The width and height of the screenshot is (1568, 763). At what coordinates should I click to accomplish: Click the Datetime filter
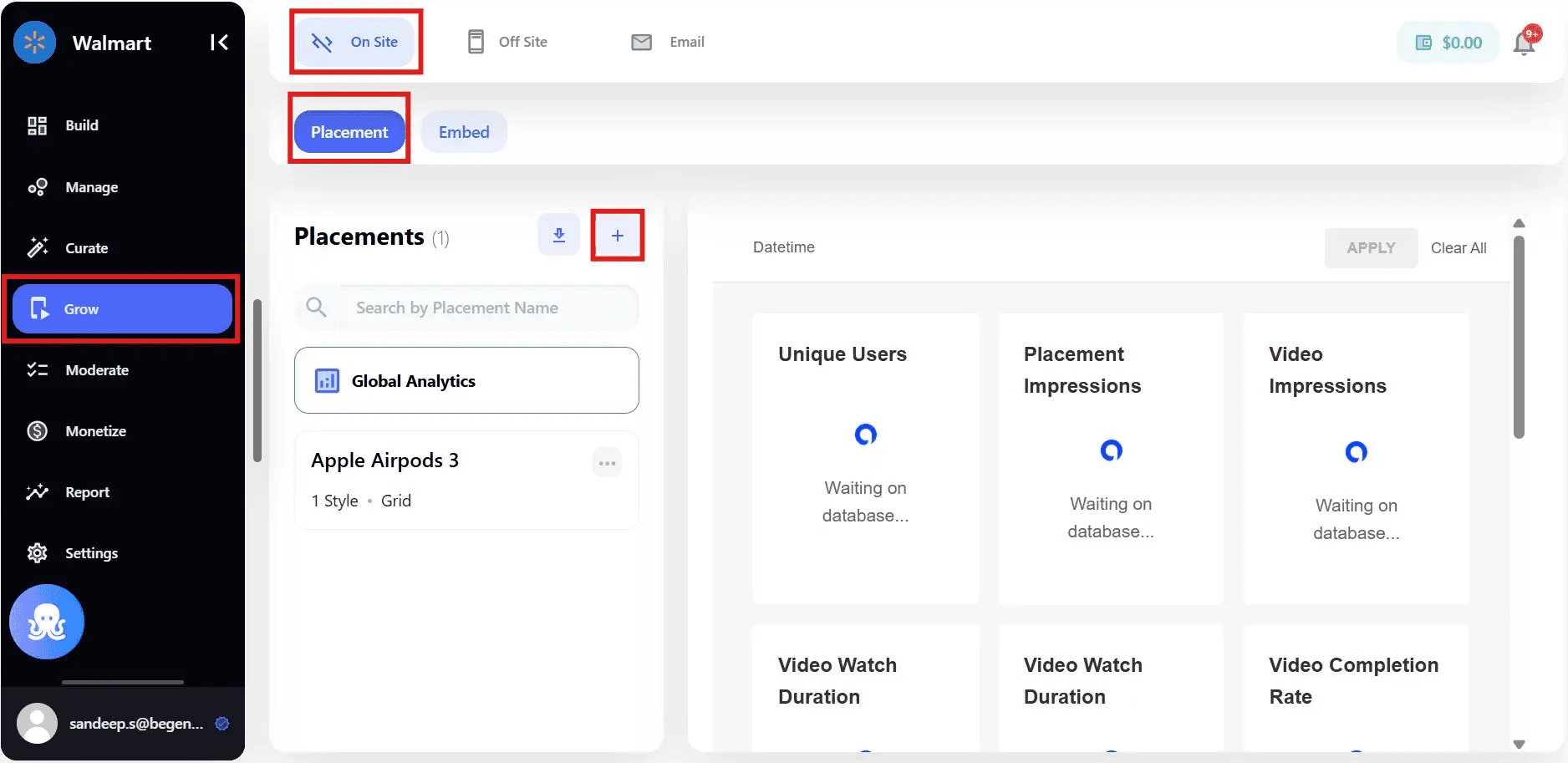click(x=784, y=247)
